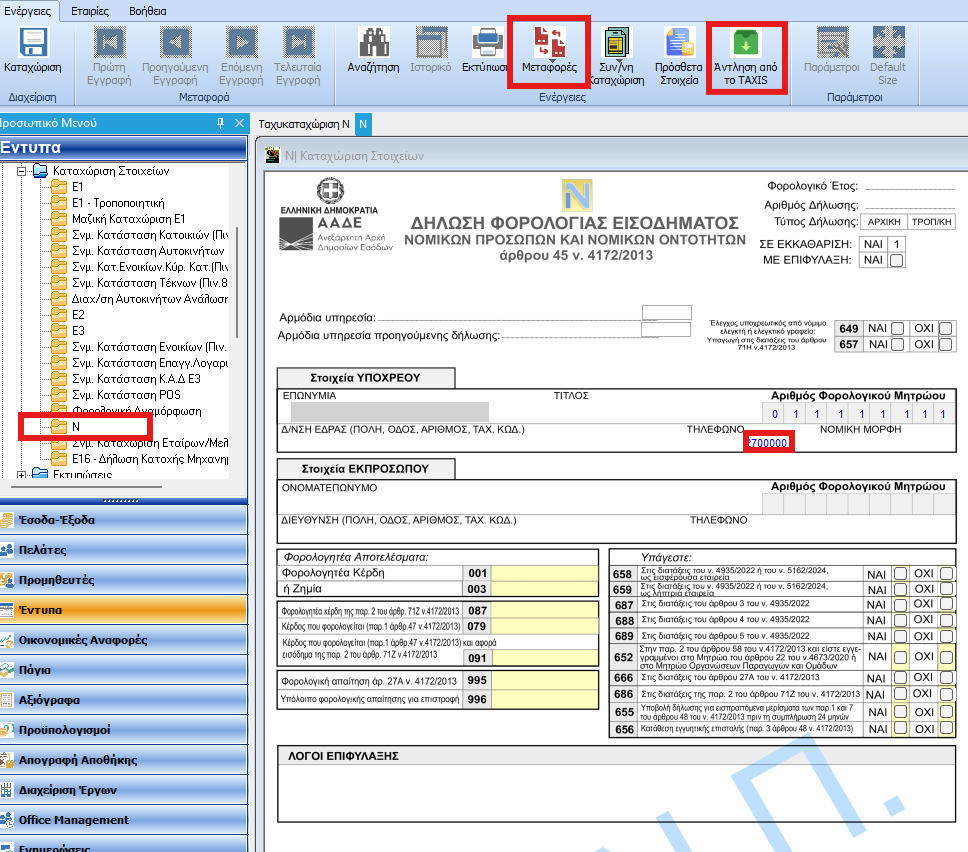
Task: Select the N form in tree
Action: point(76,426)
